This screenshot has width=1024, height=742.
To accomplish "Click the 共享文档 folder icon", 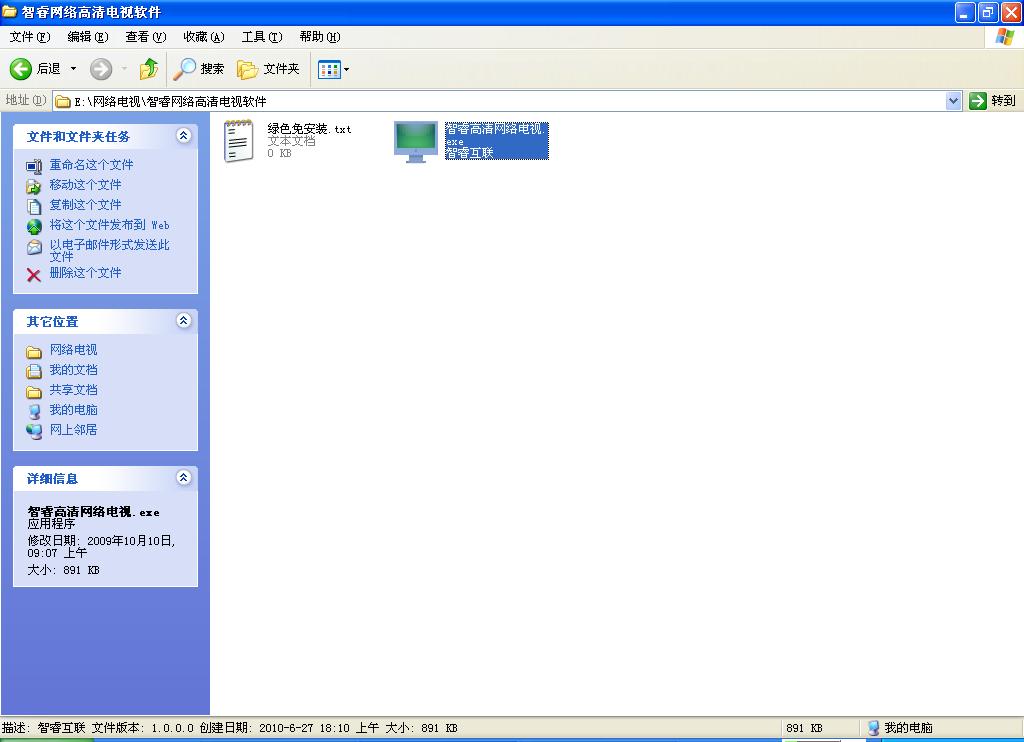I will click(x=34, y=392).
